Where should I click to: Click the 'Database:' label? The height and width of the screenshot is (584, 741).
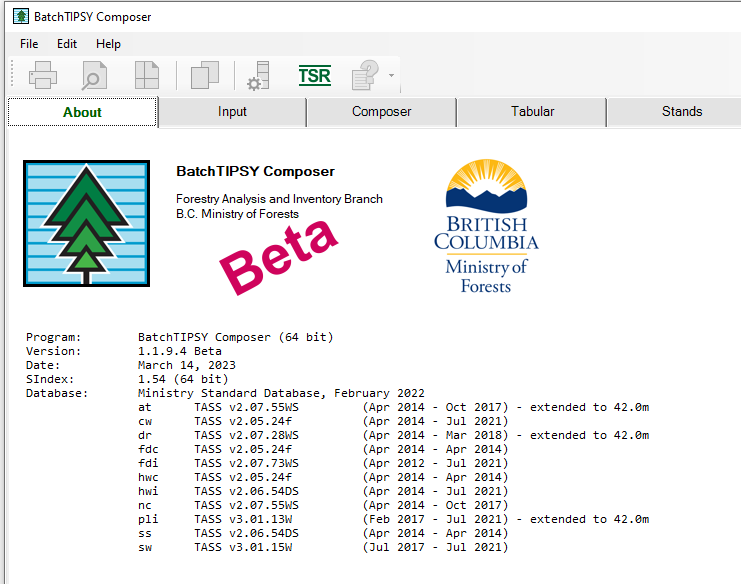(x=57, y=394)
